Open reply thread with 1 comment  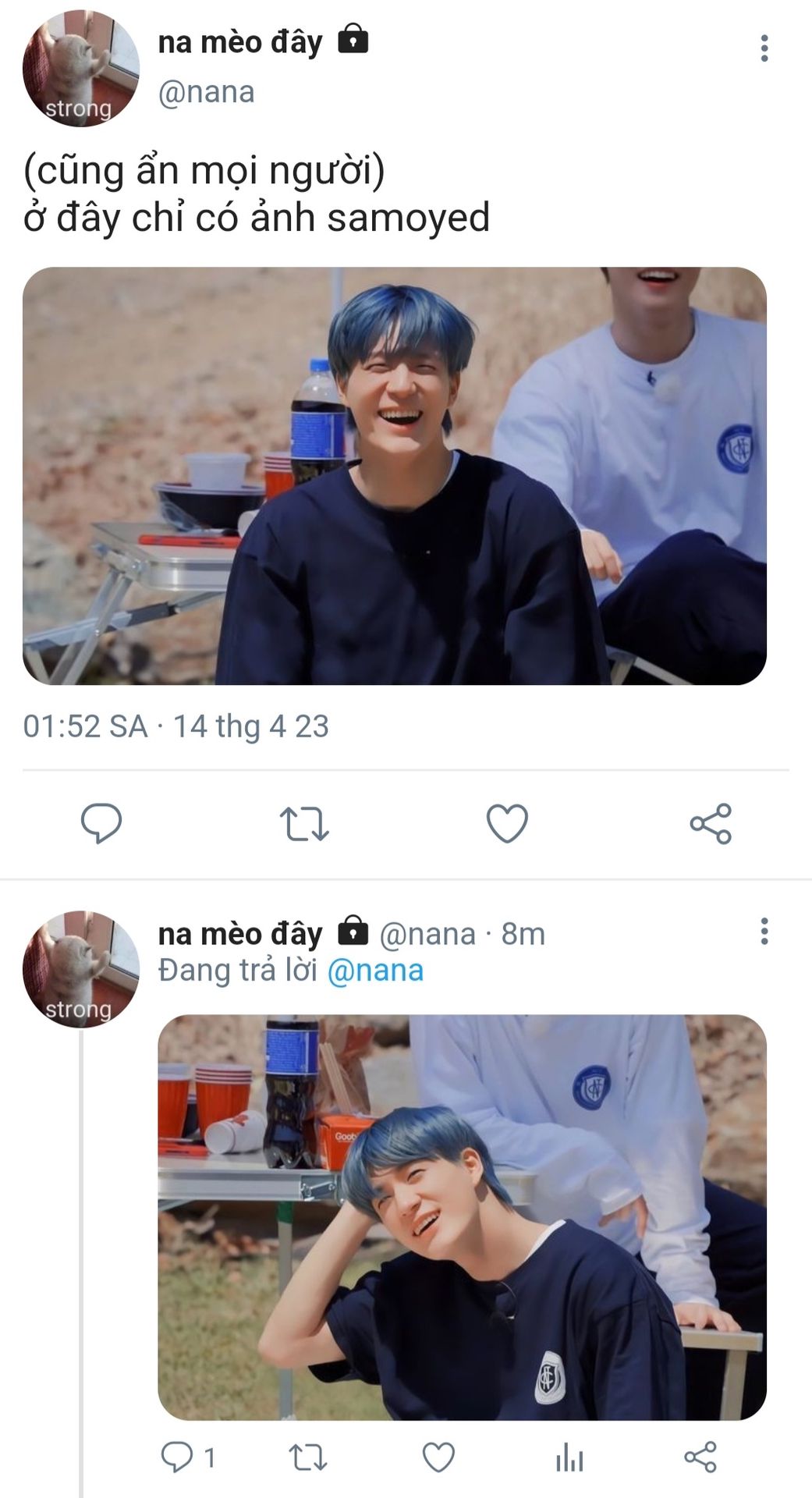coord(187,1457)
